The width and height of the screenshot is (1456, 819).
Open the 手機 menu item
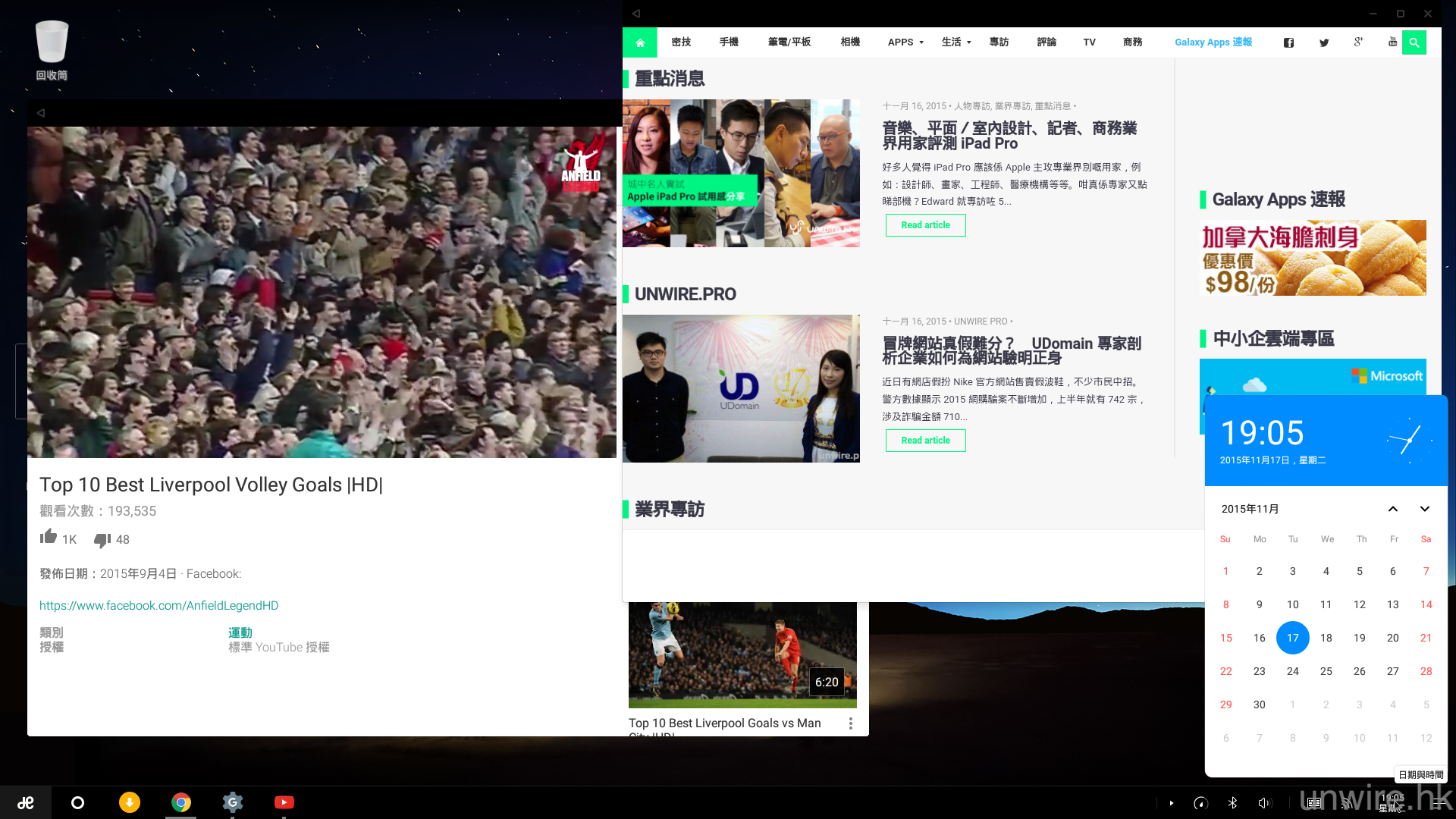click(729, 42)
